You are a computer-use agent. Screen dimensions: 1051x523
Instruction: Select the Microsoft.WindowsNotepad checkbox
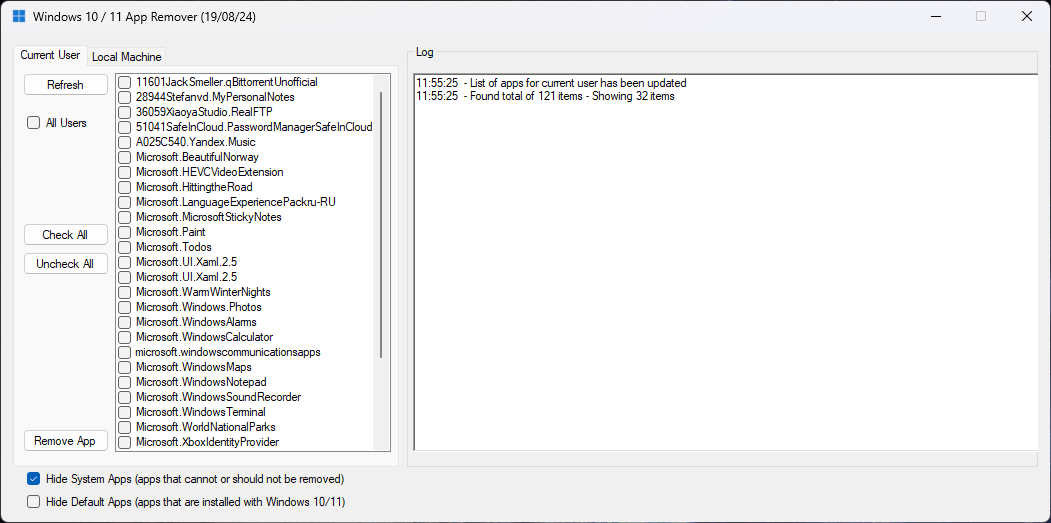pos(124,382)
